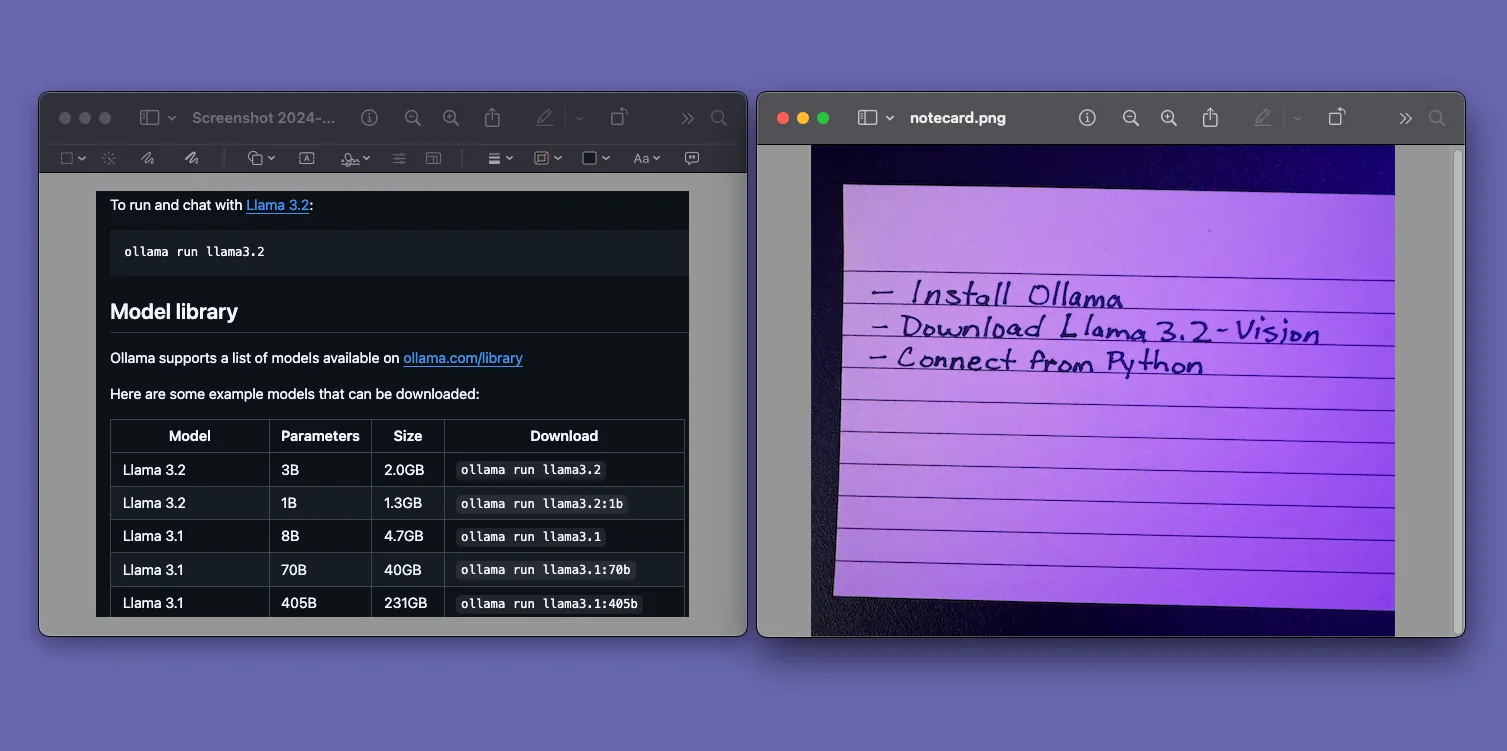The image size is (1507, 751).
Task: Insert a text box with Text tool
Action: point(307,158)
